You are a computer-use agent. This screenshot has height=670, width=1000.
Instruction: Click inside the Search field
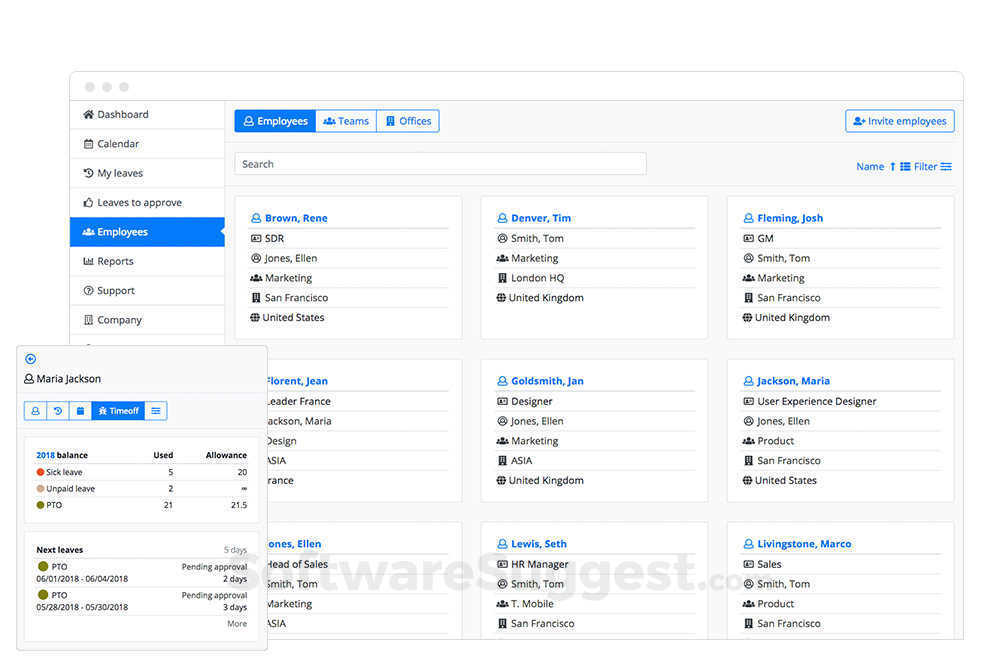click(x=440, y=163)
